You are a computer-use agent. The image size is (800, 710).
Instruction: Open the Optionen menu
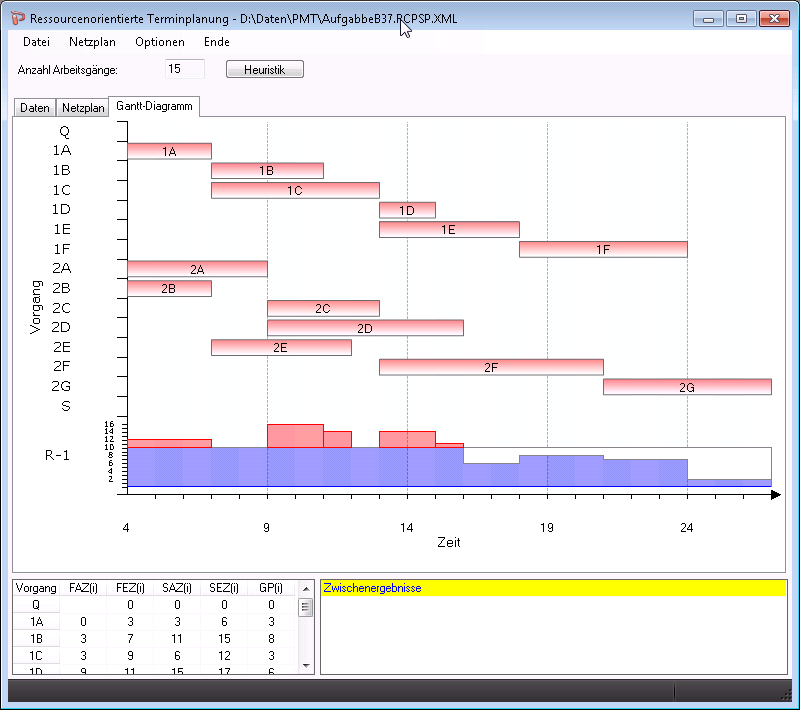160,42
